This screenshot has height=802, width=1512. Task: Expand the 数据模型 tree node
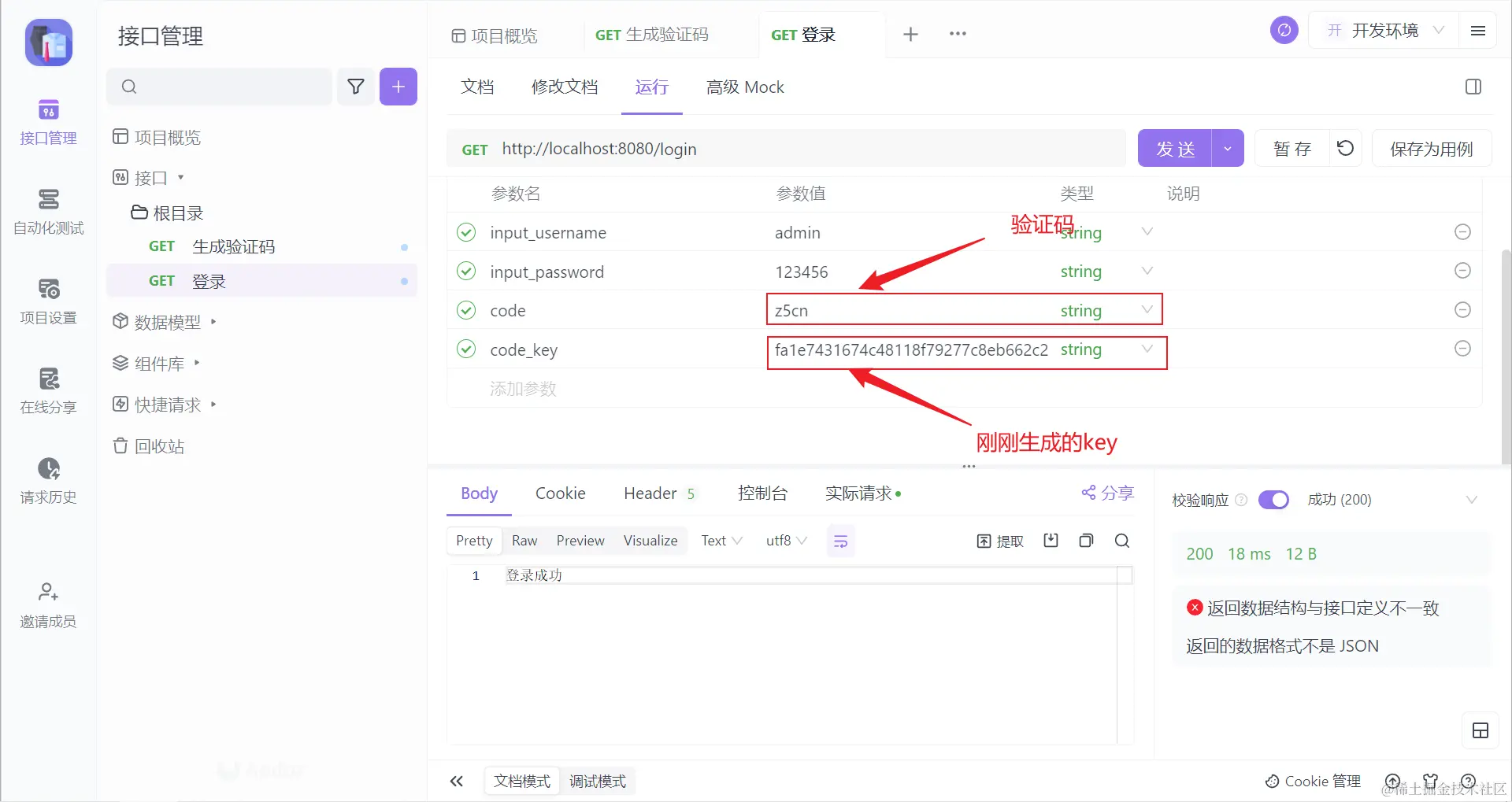tap(213, 321)
